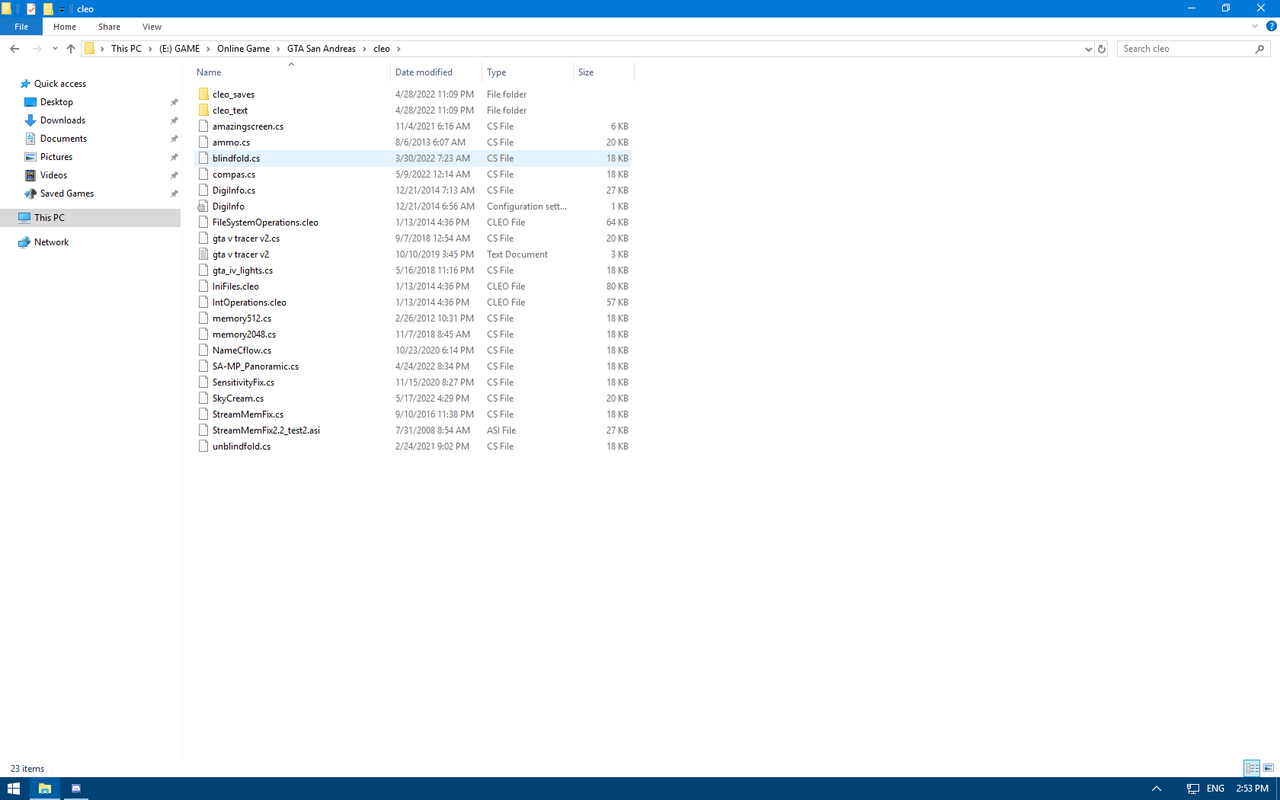Select the ammo.cs file icon

point(204,142)
